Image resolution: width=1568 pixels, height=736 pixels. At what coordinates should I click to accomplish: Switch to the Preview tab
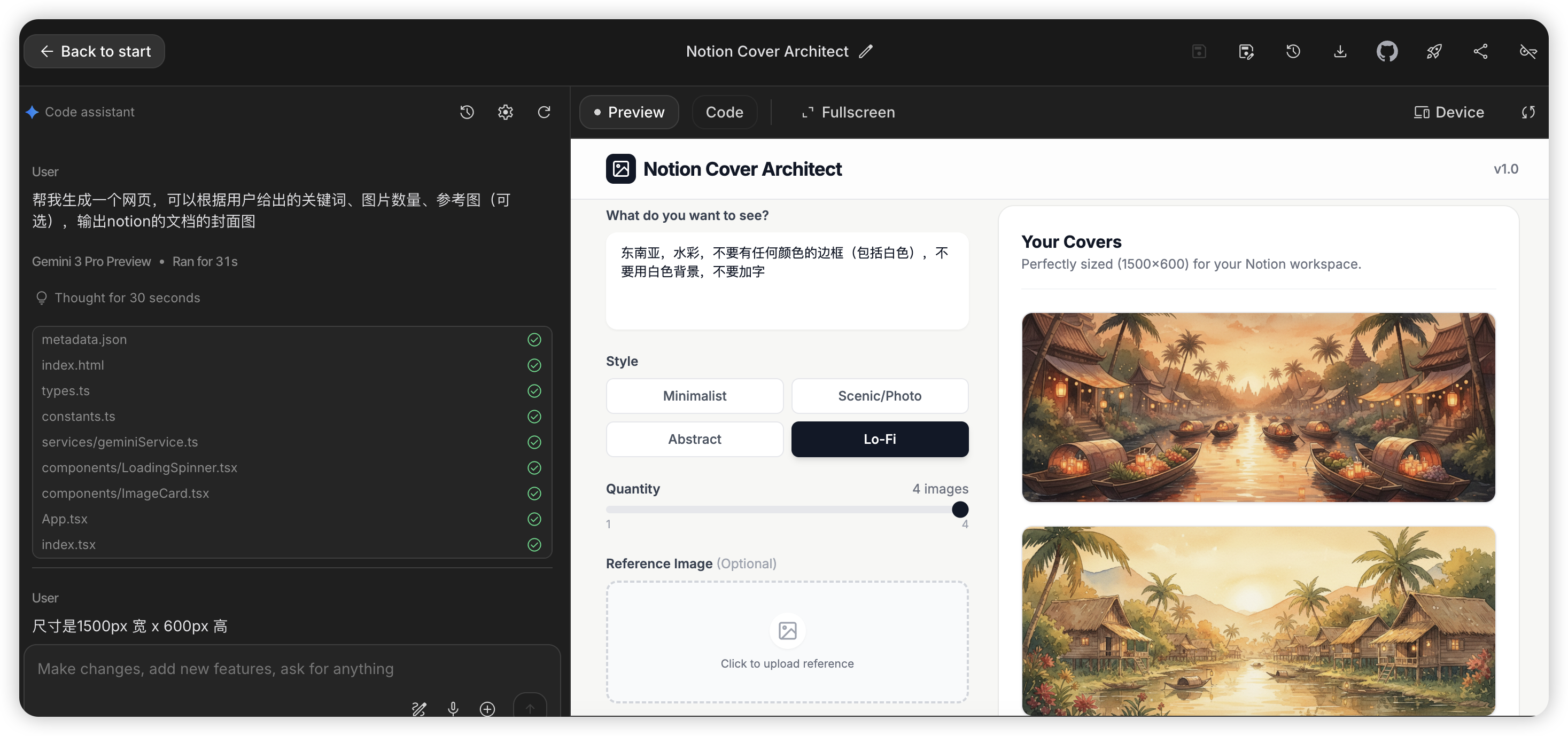click(629, 112)
